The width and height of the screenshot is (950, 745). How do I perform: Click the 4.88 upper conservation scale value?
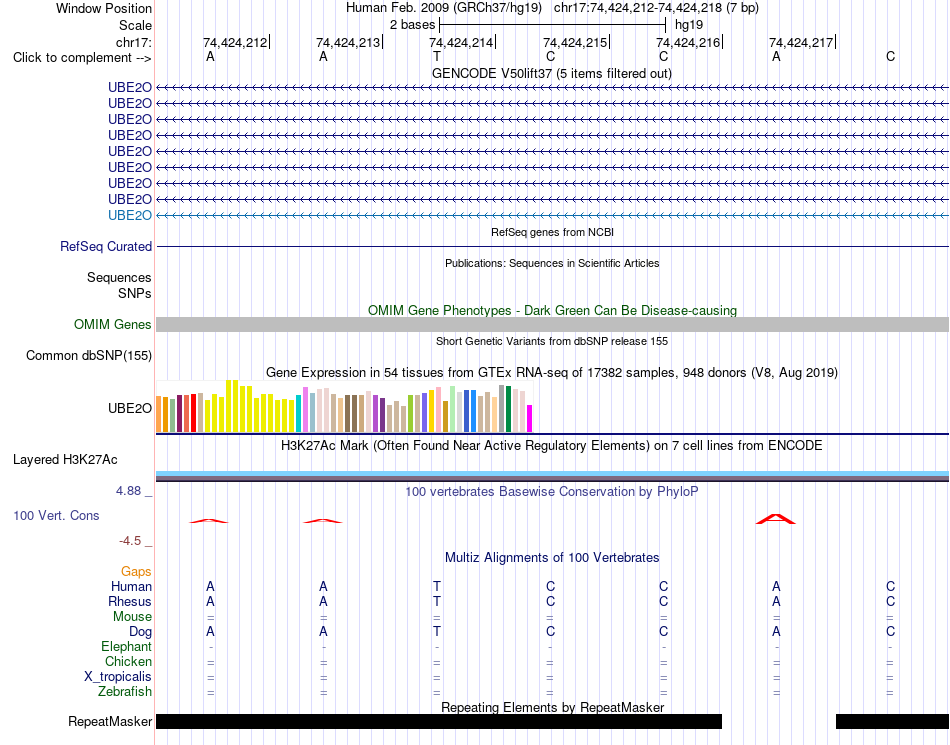[x=128, y=491]
